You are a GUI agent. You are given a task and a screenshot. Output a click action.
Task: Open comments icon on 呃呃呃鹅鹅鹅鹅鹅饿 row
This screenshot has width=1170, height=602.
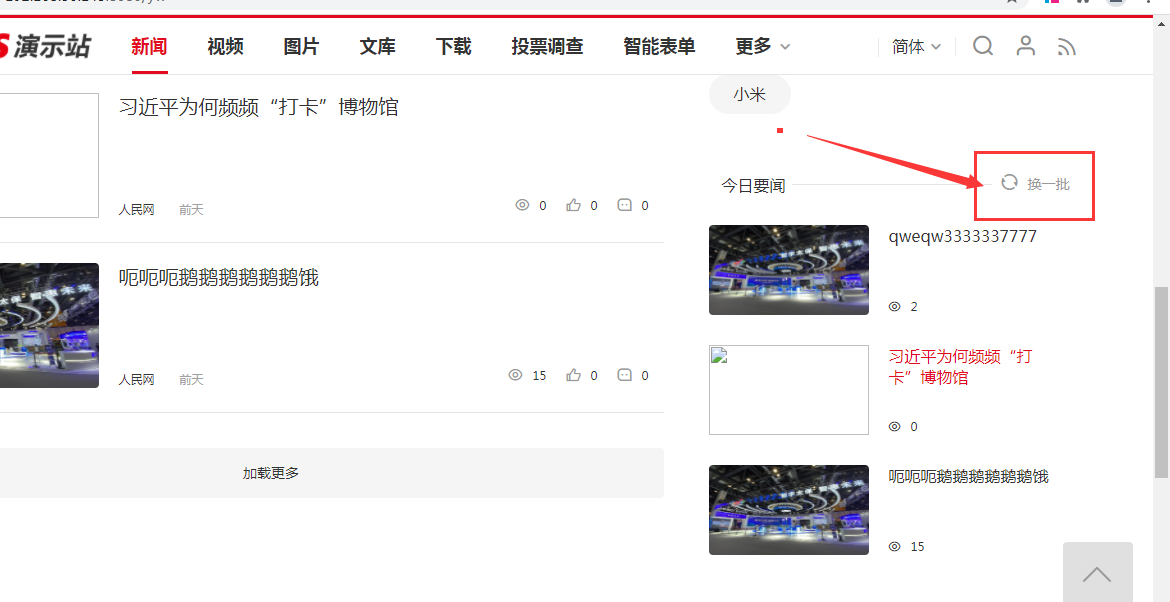pos(625,374)
